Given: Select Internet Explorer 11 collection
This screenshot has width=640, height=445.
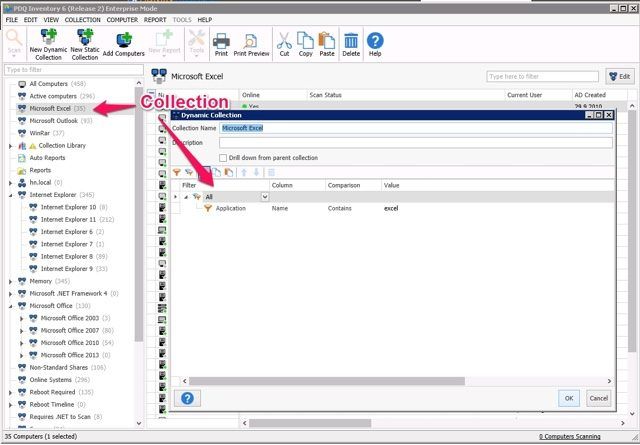Looking at the screenshot, I should [71, 219].
